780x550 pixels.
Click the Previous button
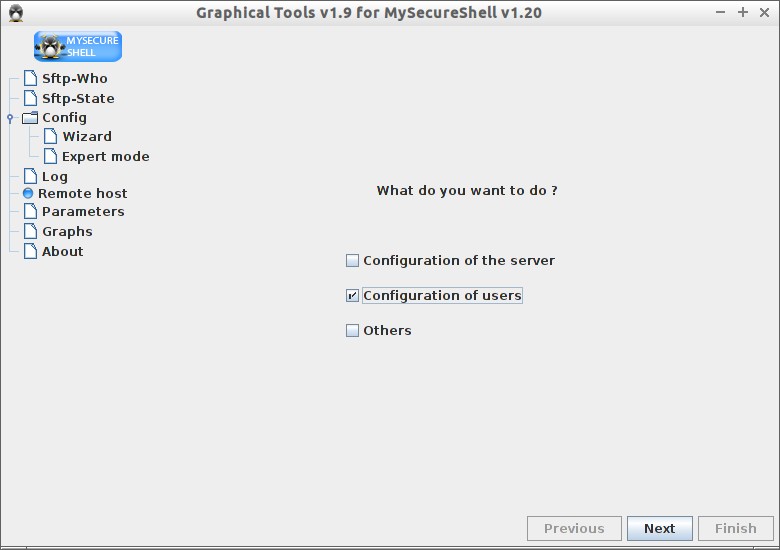[x=574, y=528]
